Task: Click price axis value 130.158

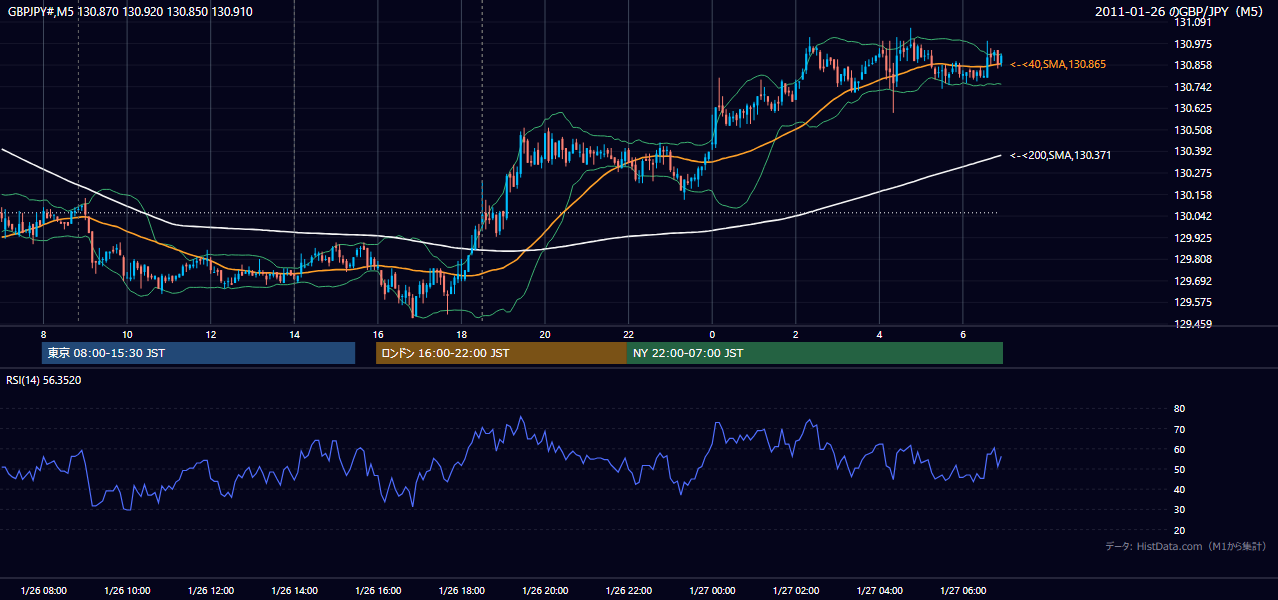Action: pyautogui.click(x=1192, y=195)
